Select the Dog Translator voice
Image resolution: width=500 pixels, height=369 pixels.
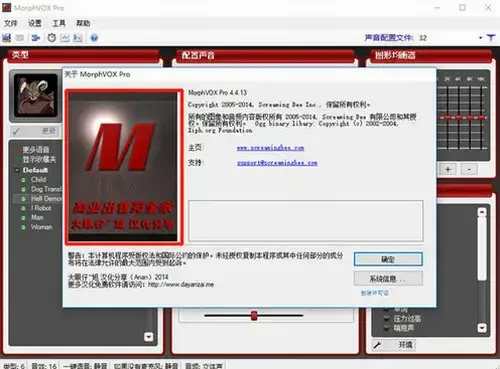(46, 189)
